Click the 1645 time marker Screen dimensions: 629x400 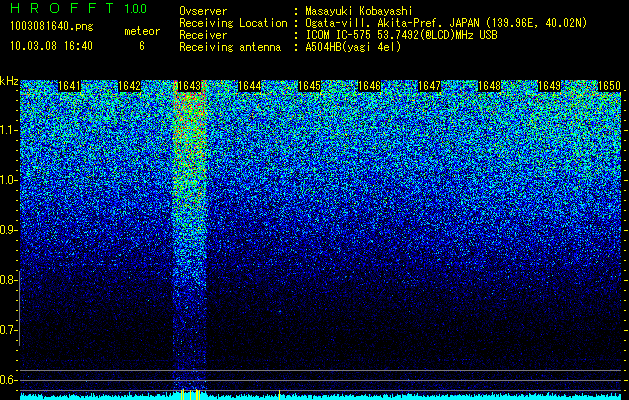tap(310, 86)
